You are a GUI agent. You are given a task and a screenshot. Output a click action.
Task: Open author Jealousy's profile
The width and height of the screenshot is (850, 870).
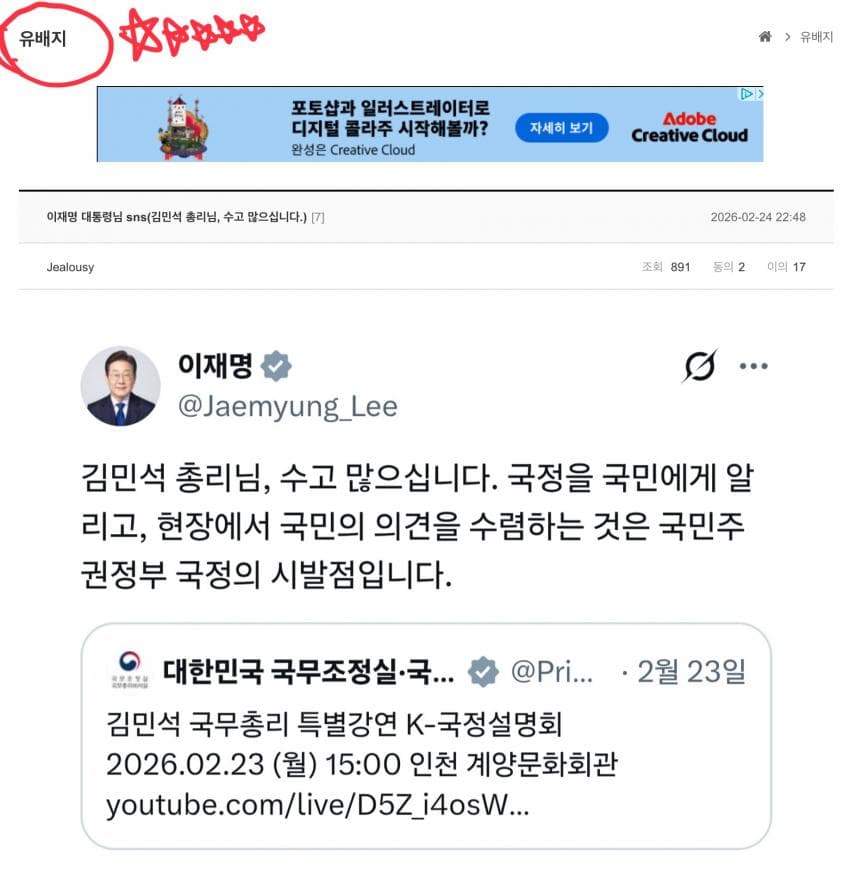point(70,267)
